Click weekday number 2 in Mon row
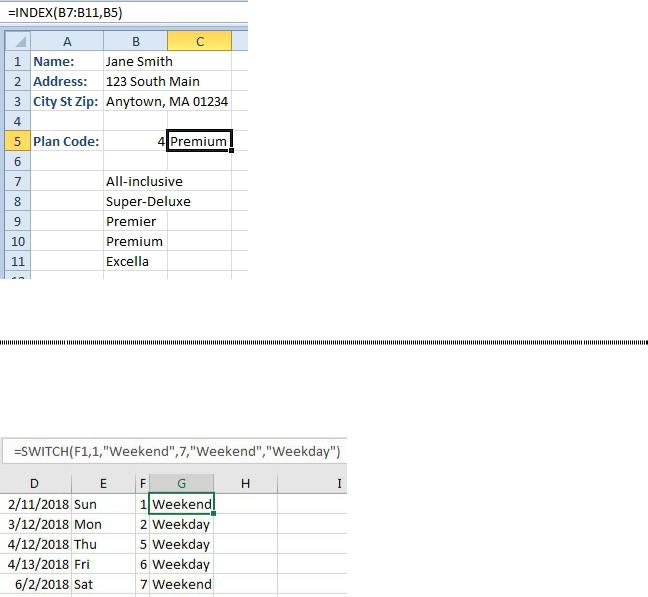The width and height of the screenshot is (648, 597). coord(143,524)
